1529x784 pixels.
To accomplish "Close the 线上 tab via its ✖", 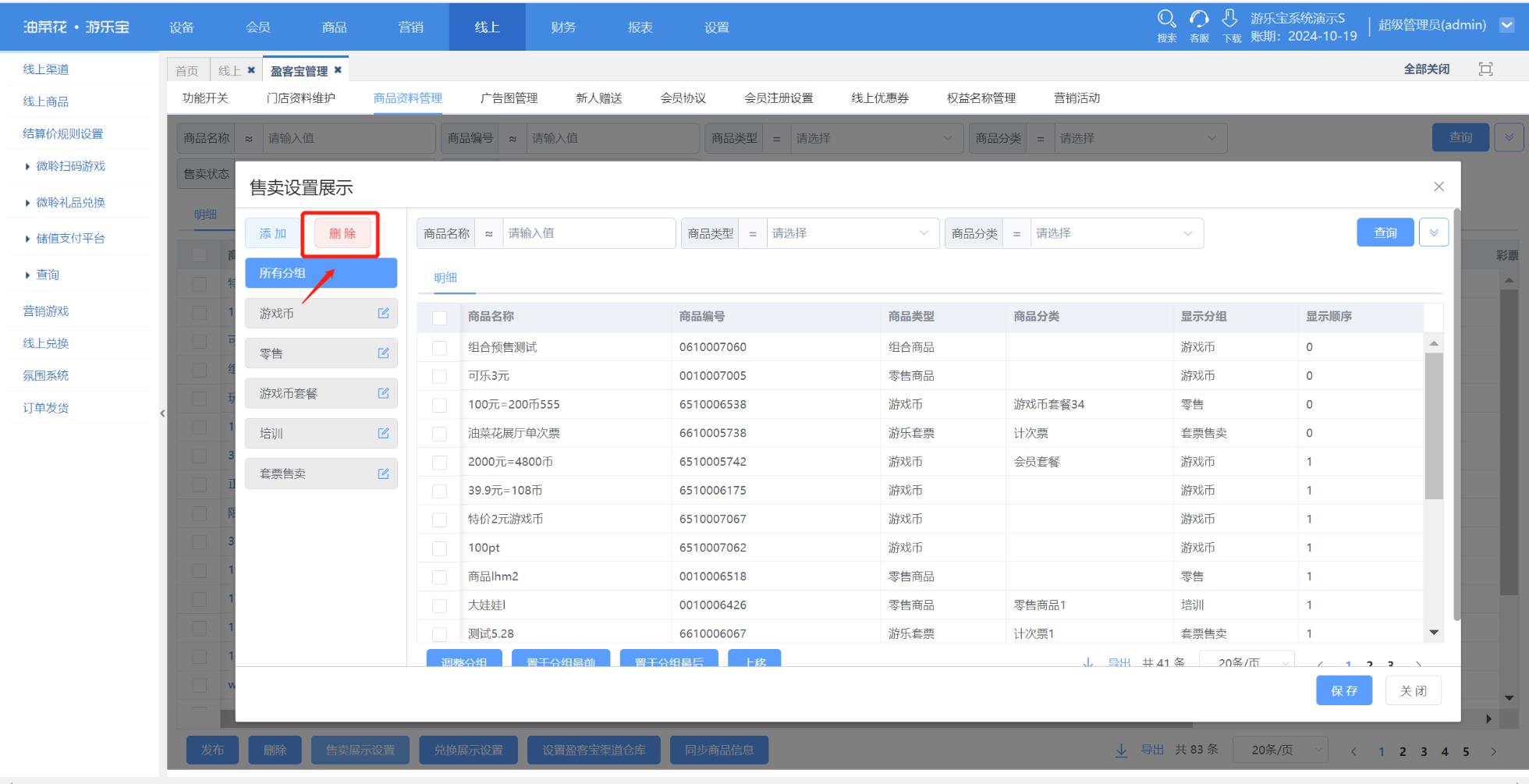I will 251,70.
